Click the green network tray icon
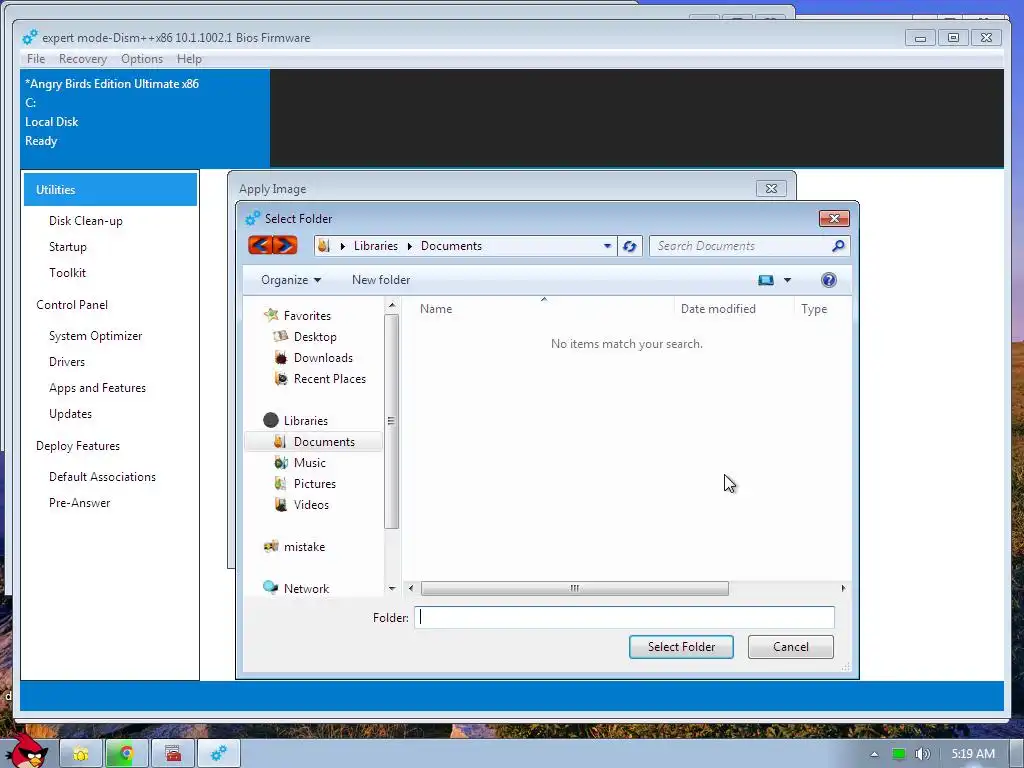The height and width of the screenshot is (768, 1024). [x=899, y=754]
